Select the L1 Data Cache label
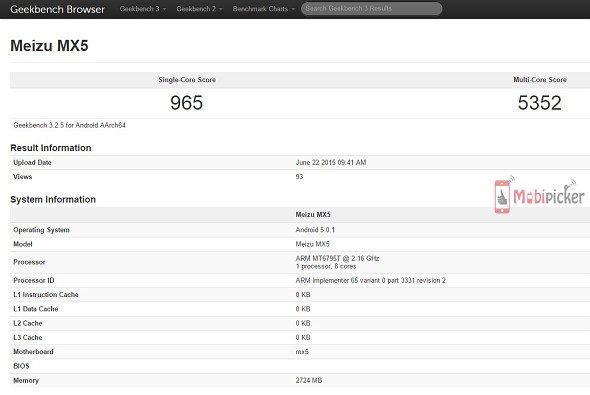This screenshot has width=590, height=395. pos(36,309)
